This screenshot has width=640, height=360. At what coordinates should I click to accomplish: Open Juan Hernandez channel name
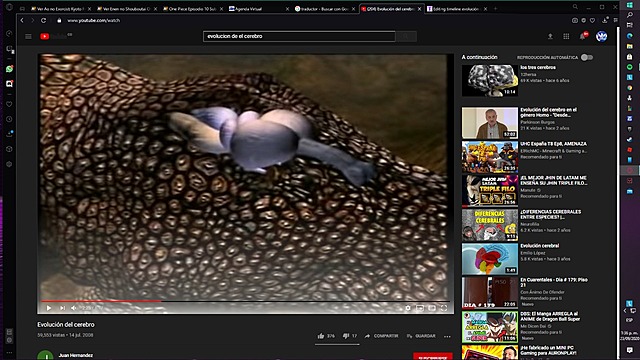76,356
